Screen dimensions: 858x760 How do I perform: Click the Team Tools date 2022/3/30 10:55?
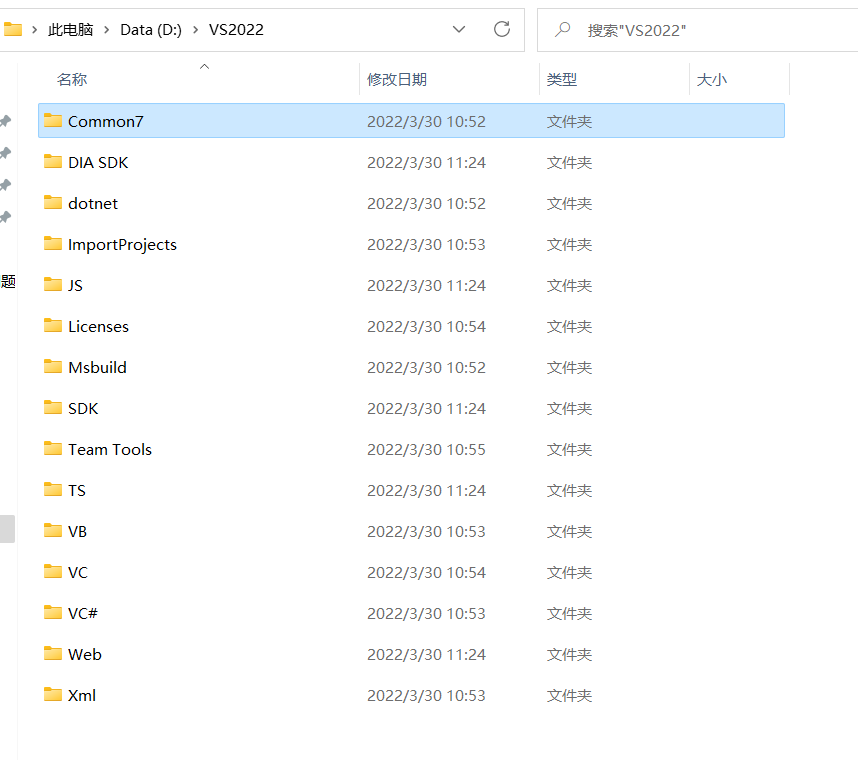click(x=426, y=450)
